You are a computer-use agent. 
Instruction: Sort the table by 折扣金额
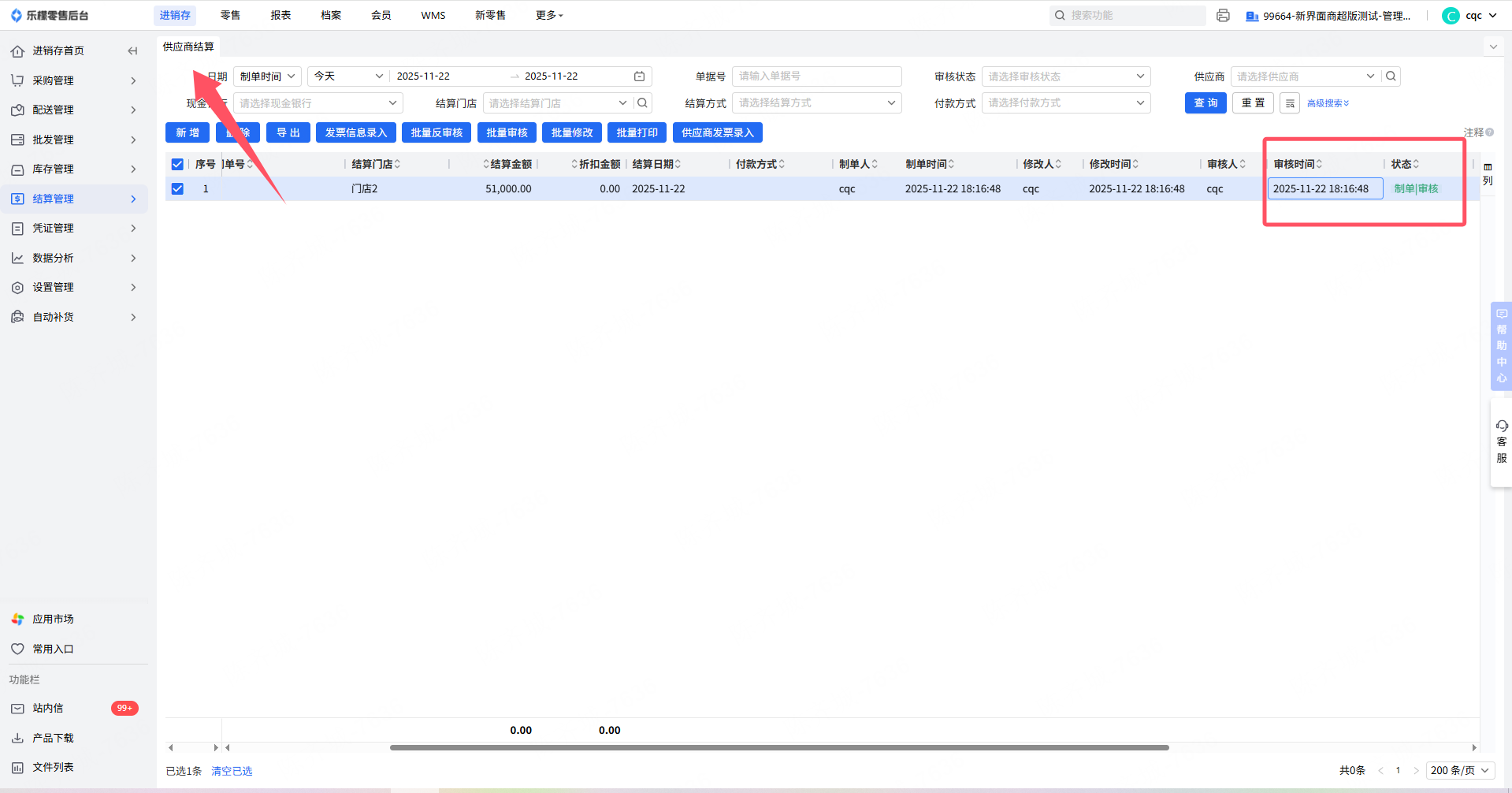574,165
